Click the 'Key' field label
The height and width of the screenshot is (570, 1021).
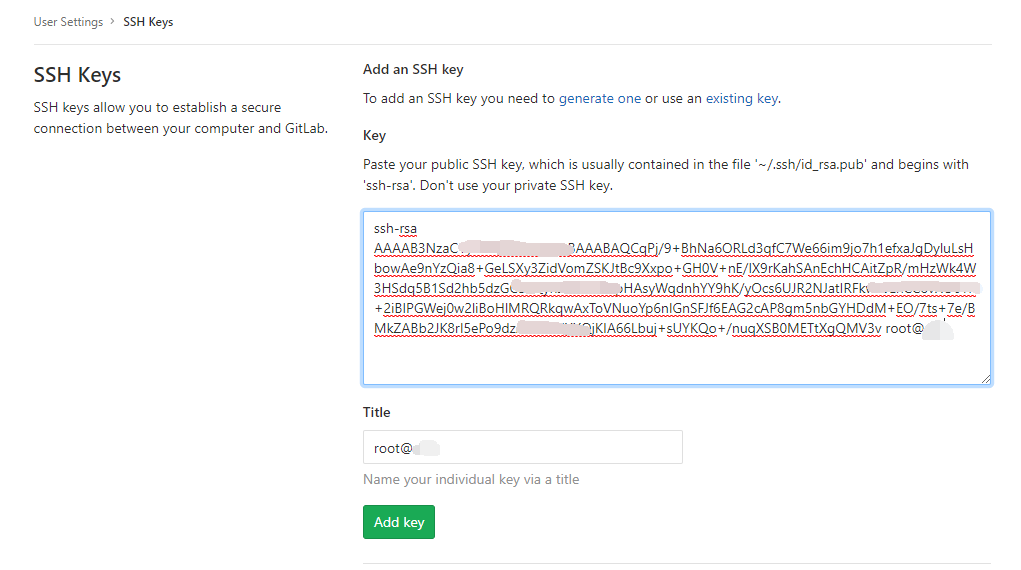[x=374, y=135]
